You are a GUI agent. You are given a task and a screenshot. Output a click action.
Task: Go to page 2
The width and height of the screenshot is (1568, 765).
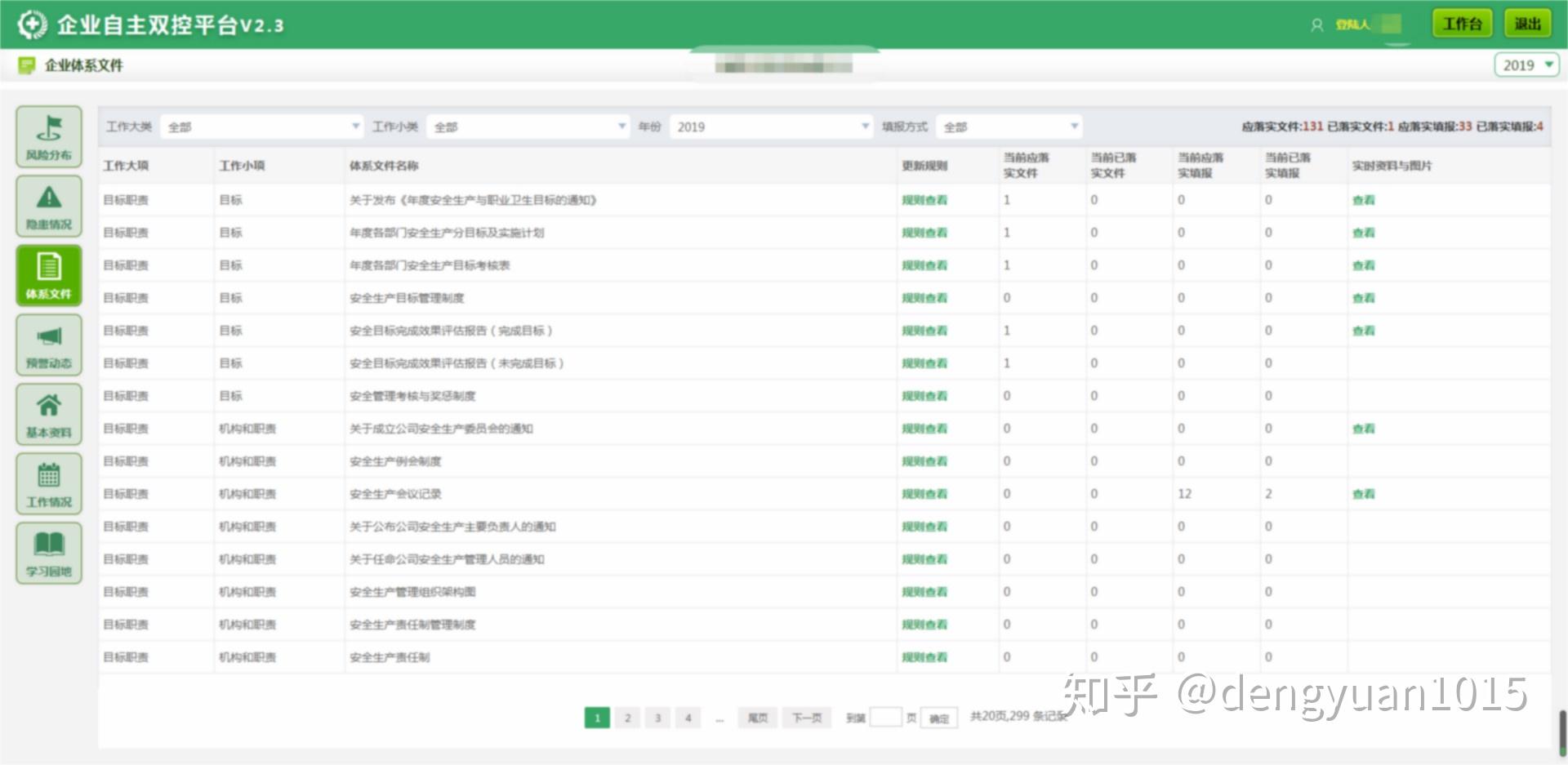tap(627, 718)
